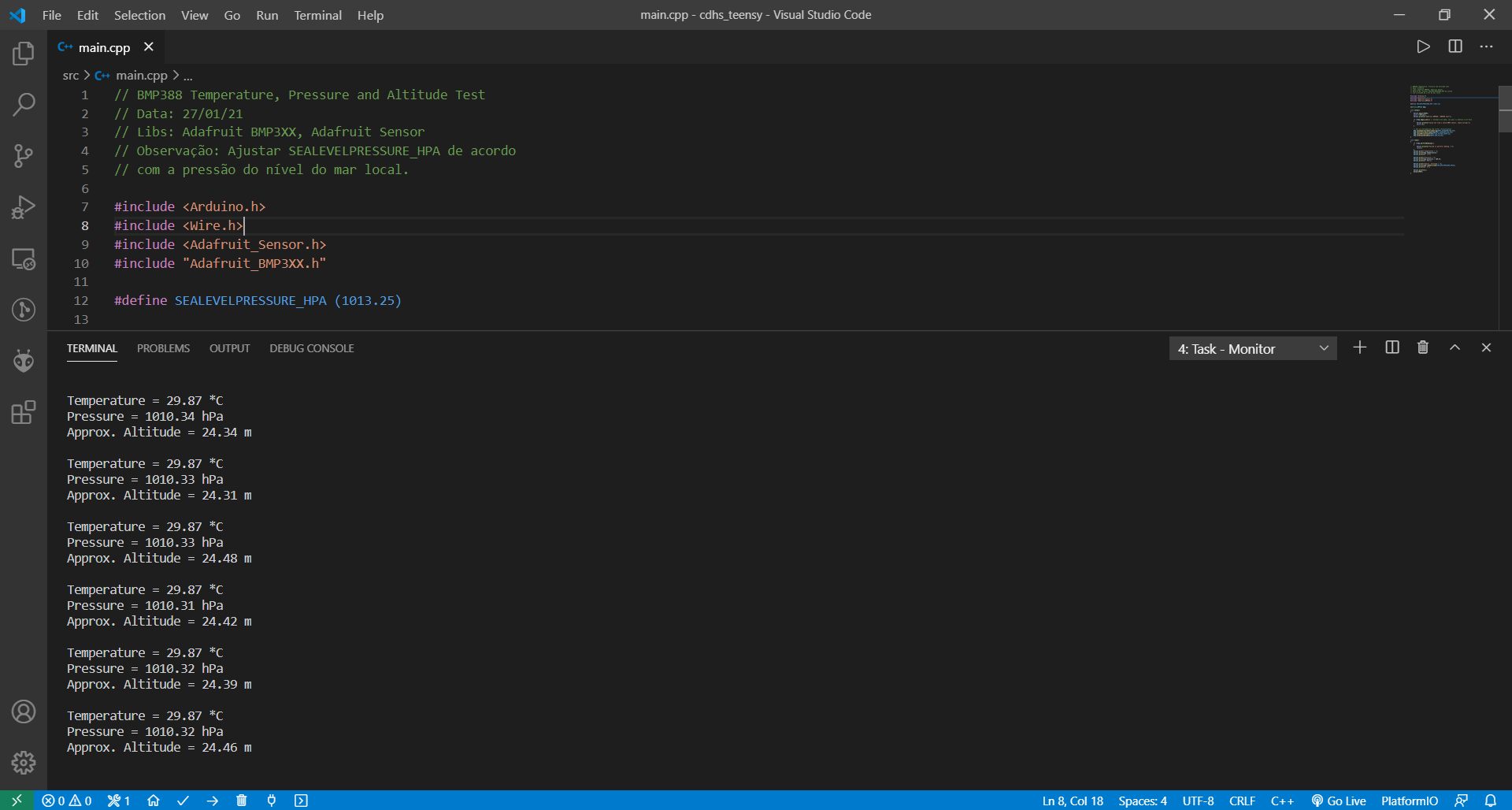The height and width of the screenshot is (810, 1512).
Task: Click the remote window indicator in status bar
Action: pos(17,801)
